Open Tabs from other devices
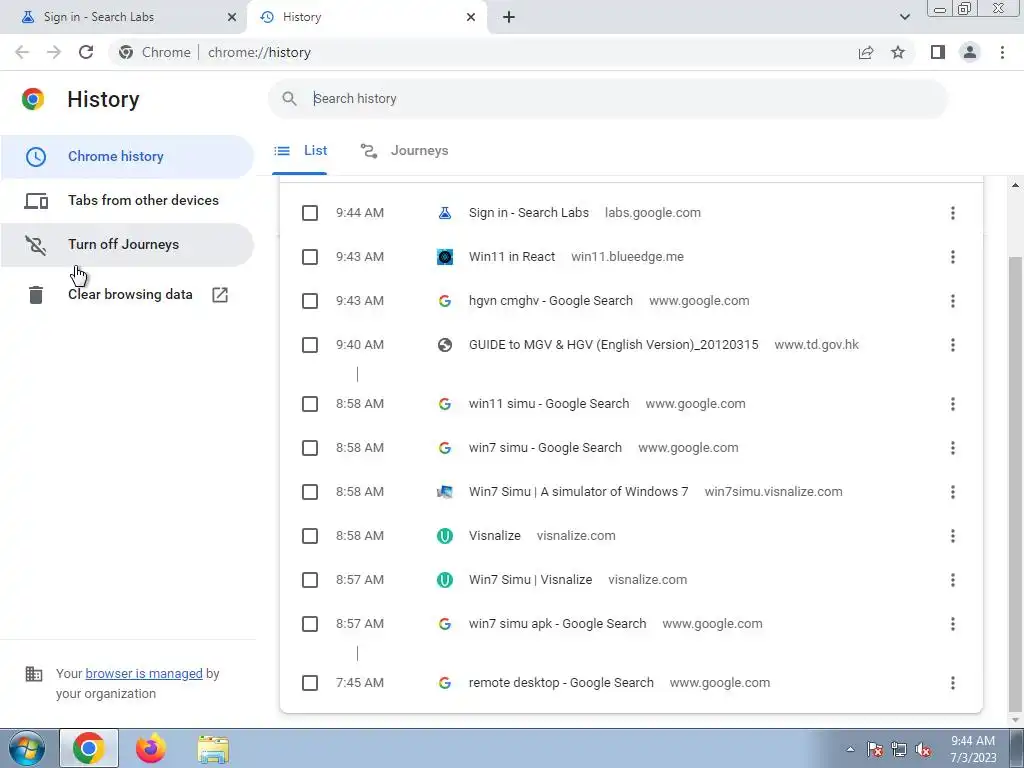Screen dimensions: 1024x768 (x=127, y=200)
